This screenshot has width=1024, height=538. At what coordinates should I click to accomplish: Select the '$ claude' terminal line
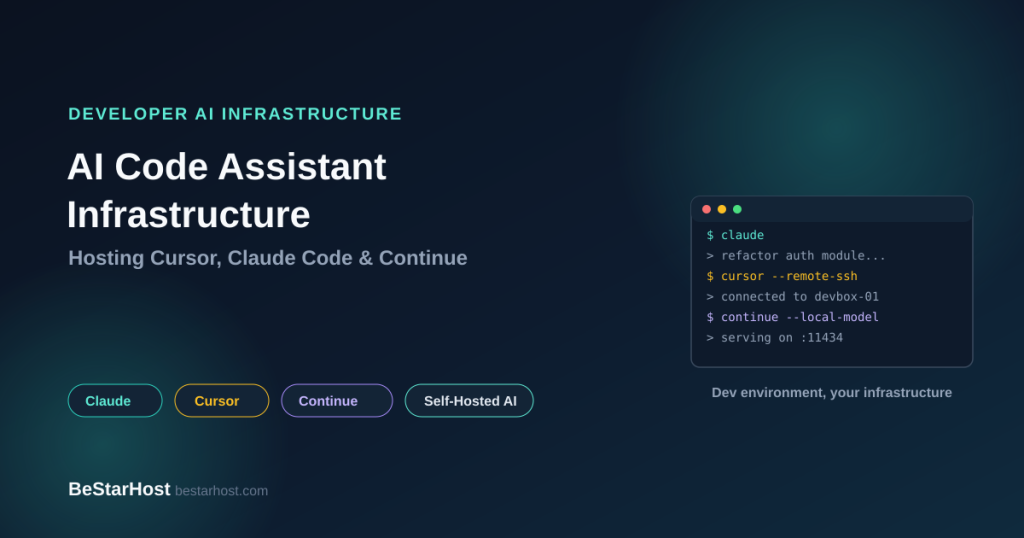[735, 235]
